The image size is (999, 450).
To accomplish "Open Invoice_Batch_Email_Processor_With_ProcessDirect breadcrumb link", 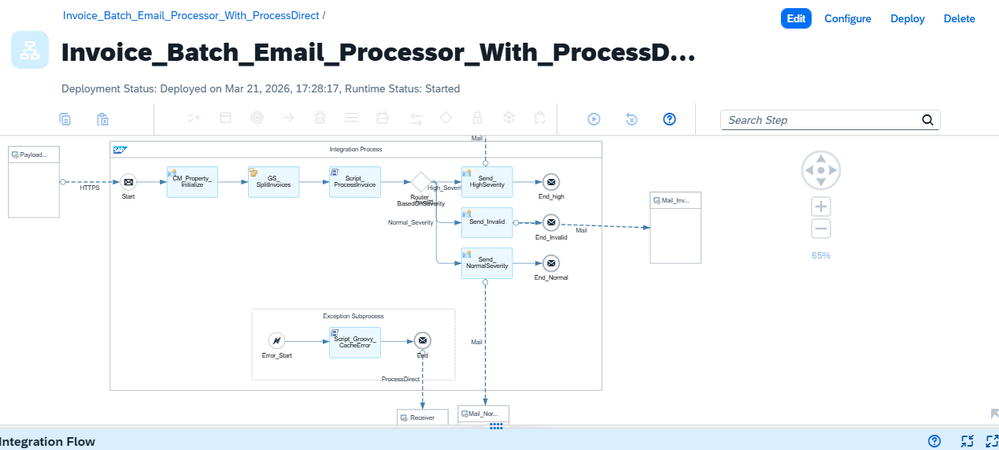I will 191,15.
